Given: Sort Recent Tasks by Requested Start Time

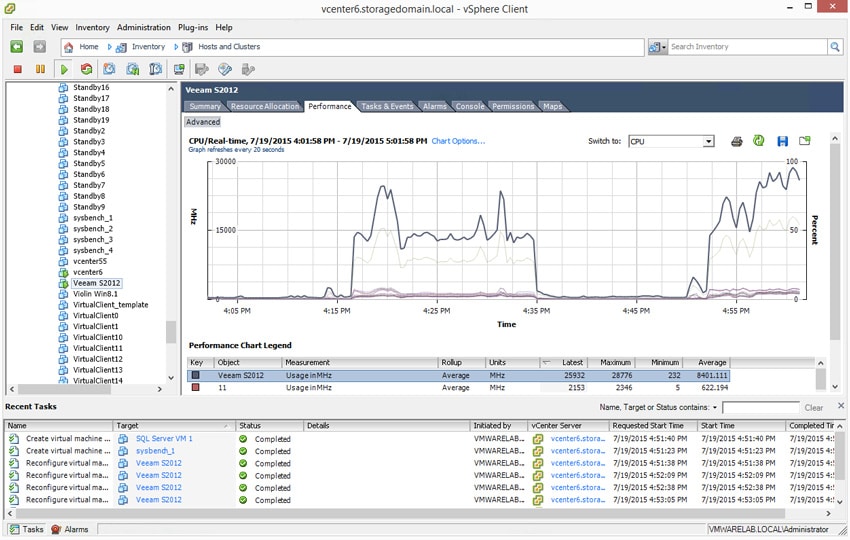Looking at the screenshot, I should click(652, 426).
